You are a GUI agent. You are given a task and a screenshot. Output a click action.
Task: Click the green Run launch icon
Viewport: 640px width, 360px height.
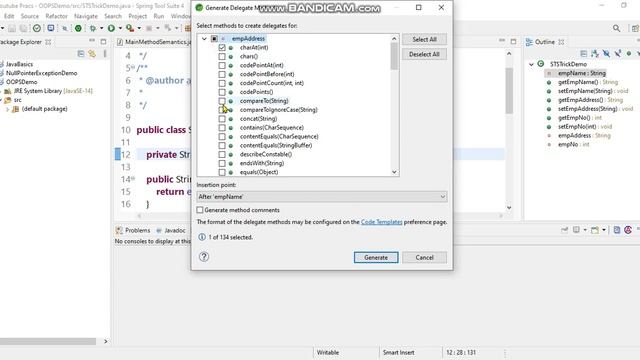coord(111,28)
